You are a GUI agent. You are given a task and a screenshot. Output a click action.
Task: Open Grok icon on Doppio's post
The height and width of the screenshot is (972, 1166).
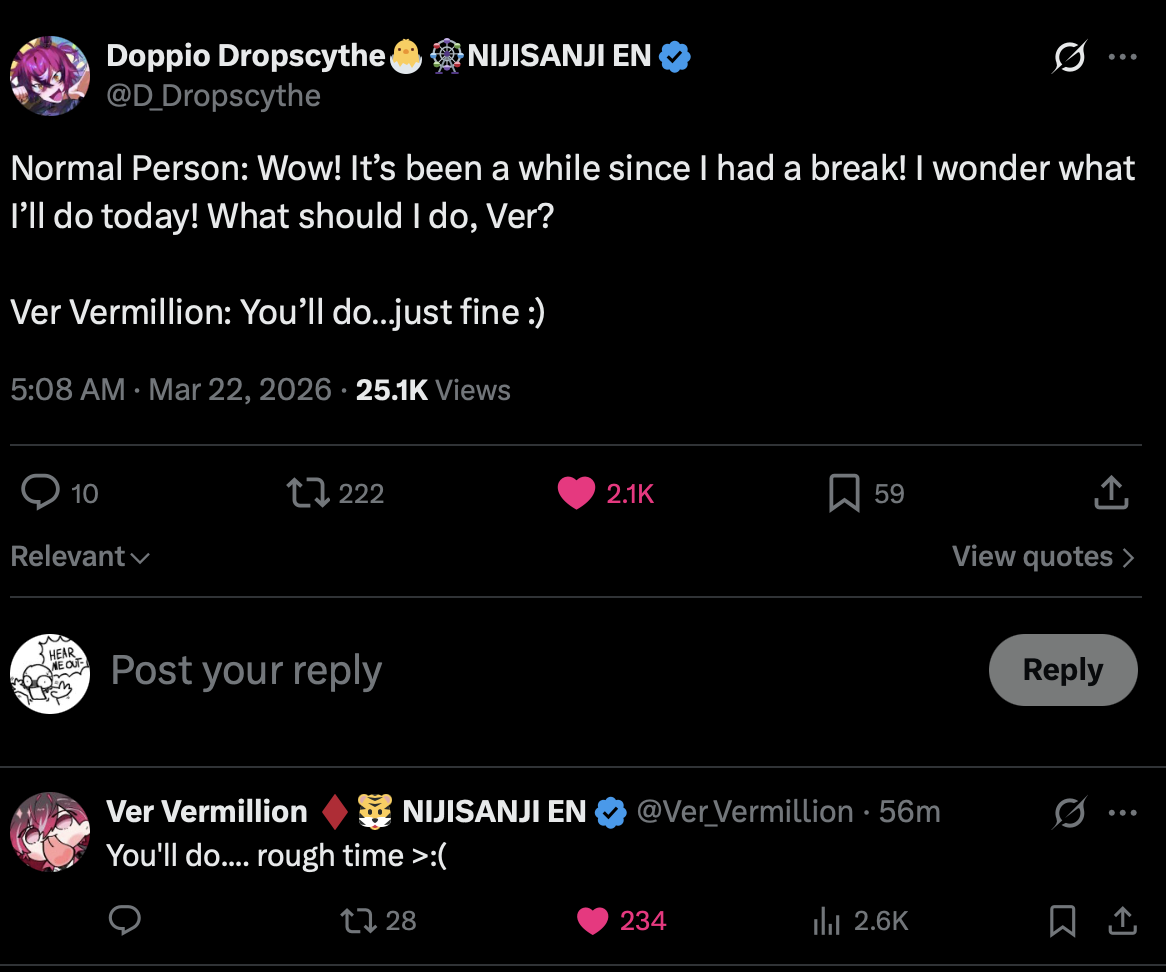coord(1069,58)
